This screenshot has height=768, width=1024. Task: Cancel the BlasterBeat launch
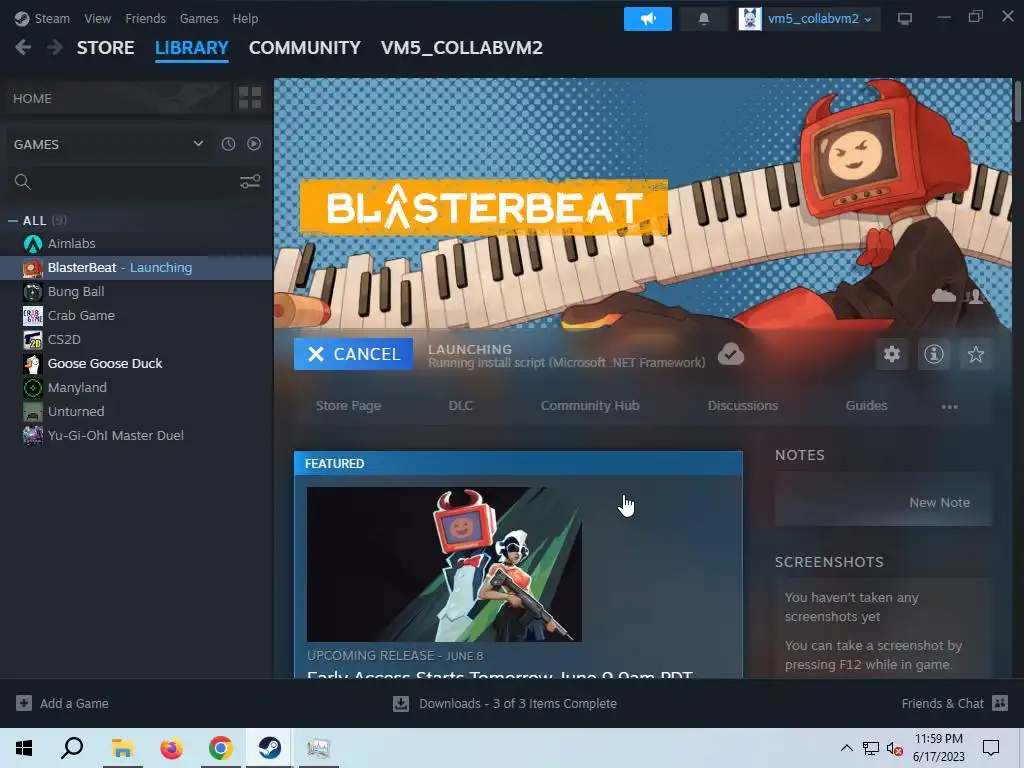pyautogui.click(x=353, y=354)
